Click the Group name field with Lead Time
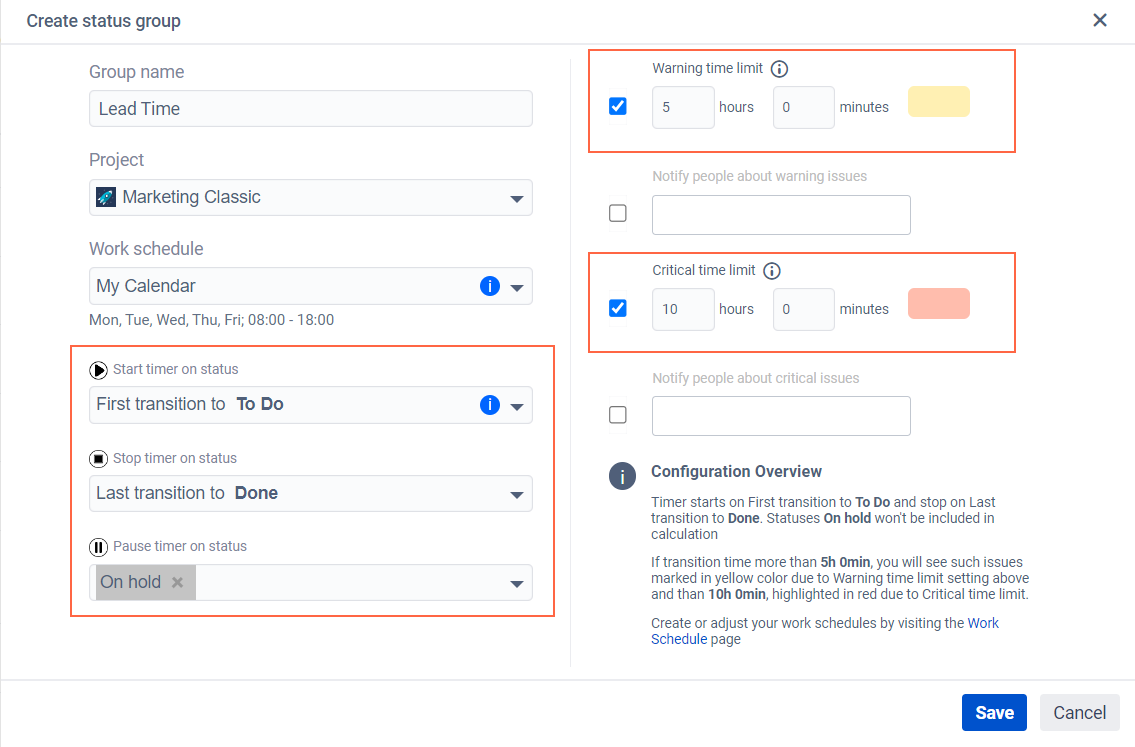Image resolution: width=1135 pixels, height=747 pixels. (311, 109)
